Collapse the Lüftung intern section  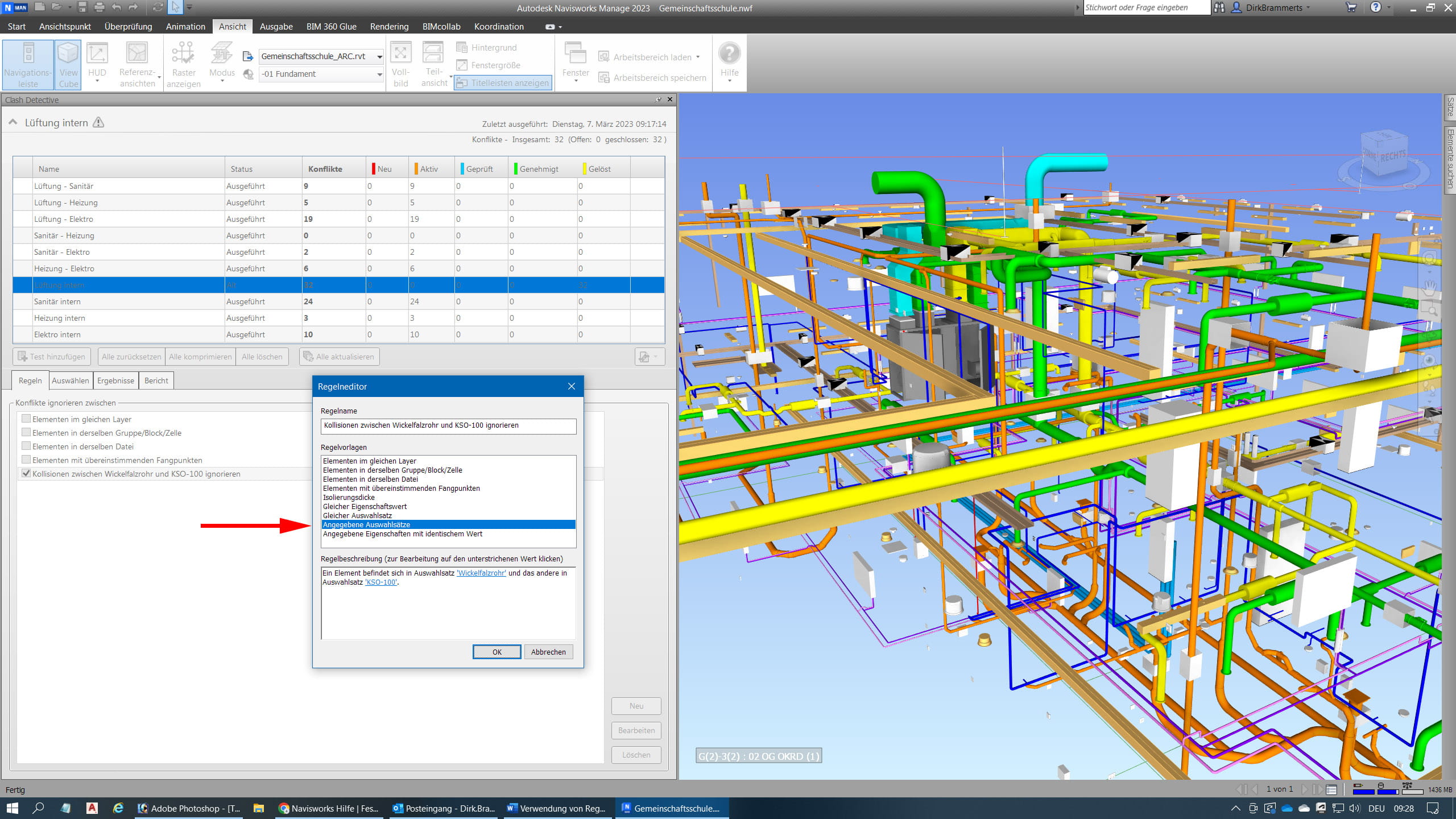pyautogui.click(x=12, y=122)
